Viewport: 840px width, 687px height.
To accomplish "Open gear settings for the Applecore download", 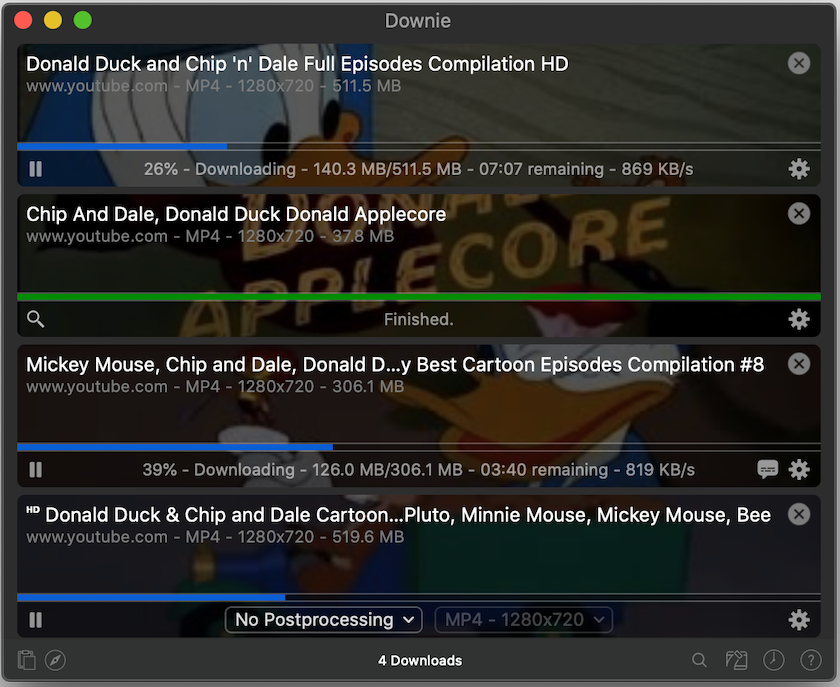I will tap(799, 319).
